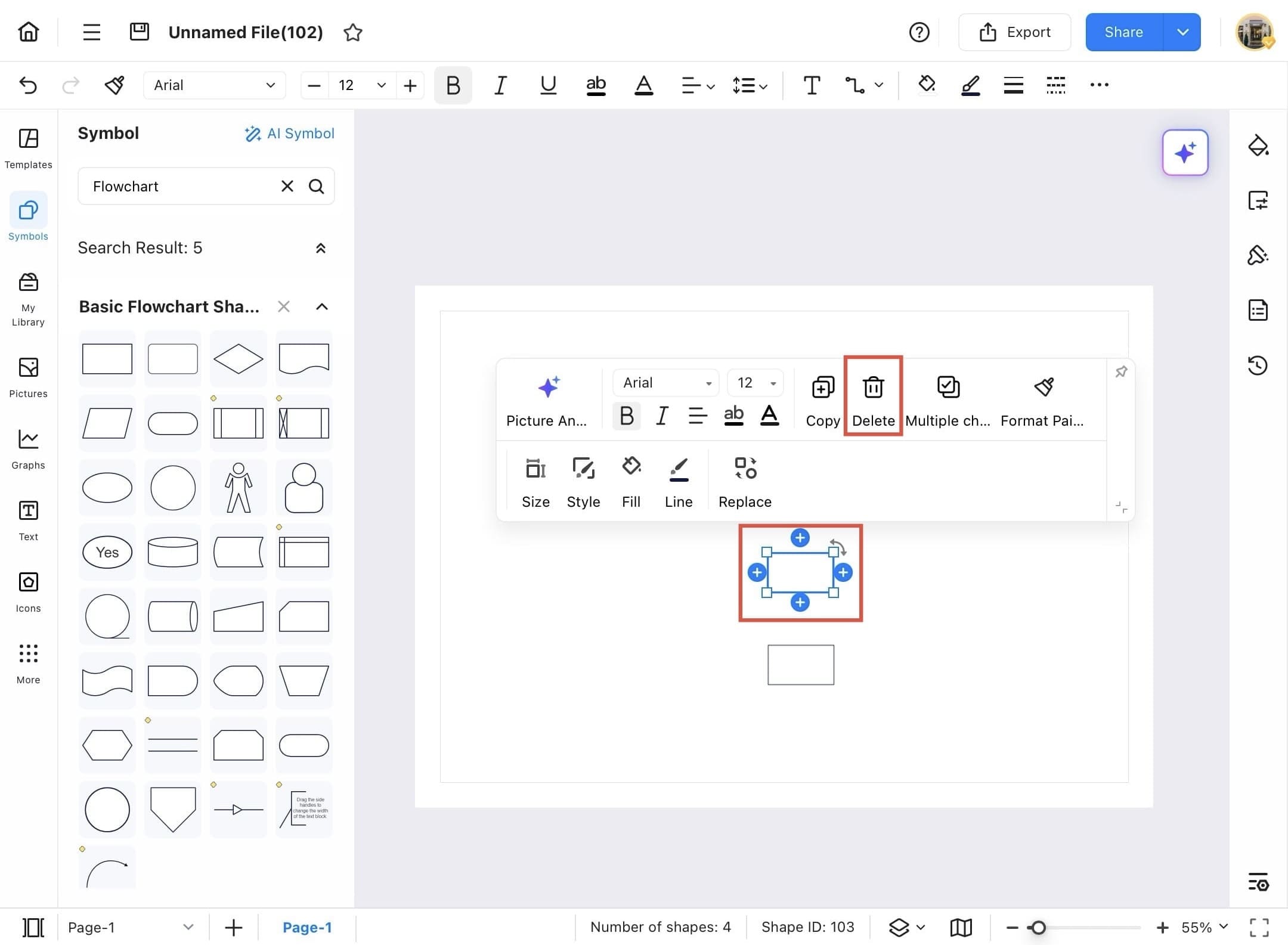
Task: Pin the floating toolbar
Action: 1121,372
